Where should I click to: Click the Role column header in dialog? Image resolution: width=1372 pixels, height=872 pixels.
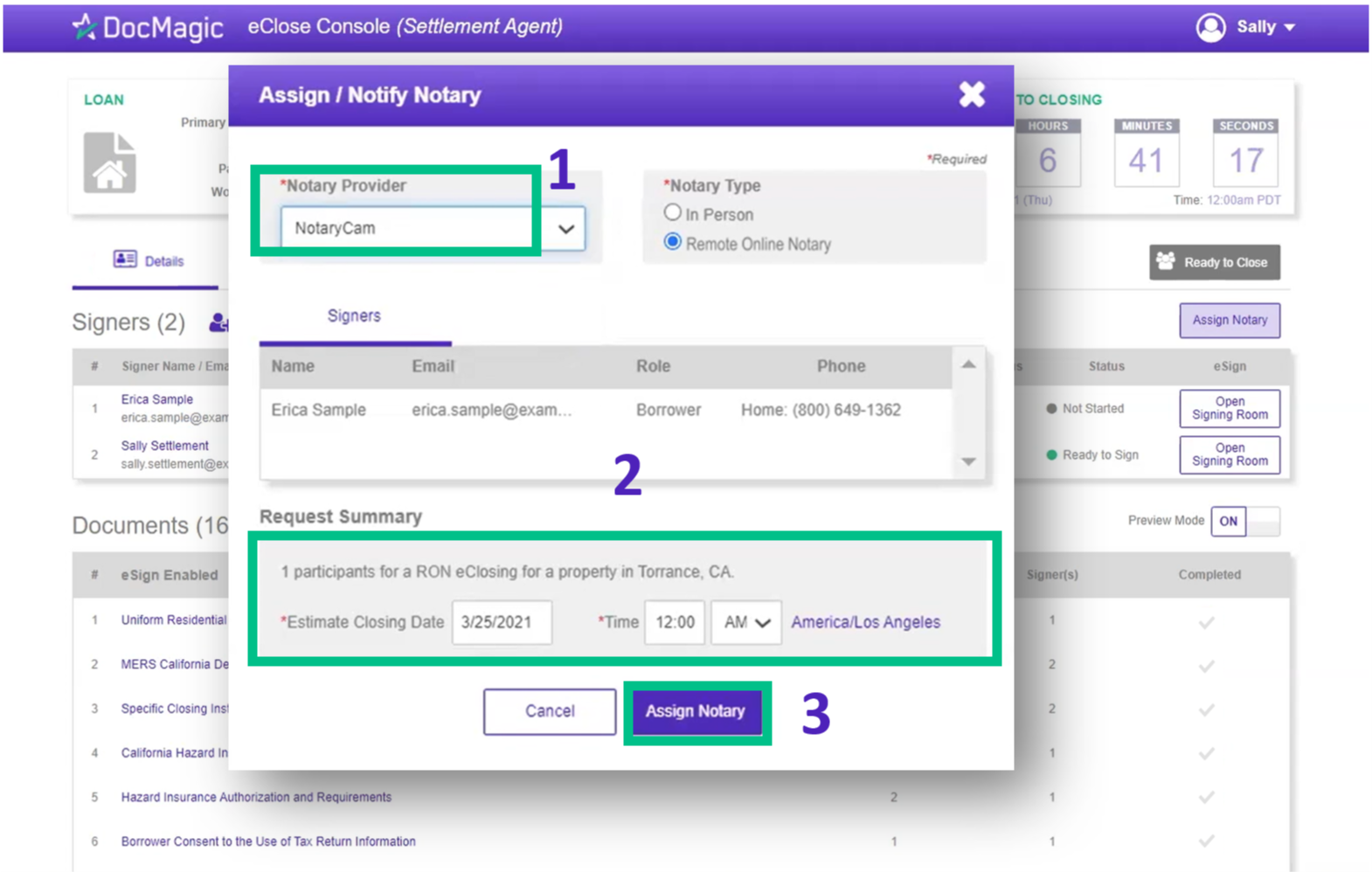(x=653, y=366)
